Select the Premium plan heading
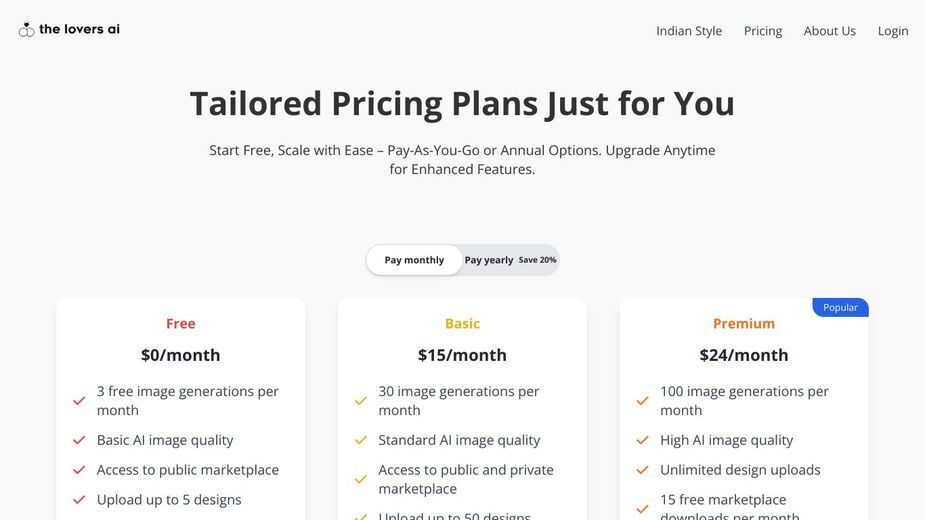The height and width of the screenshot is (520, 925). pyautogui.click(x=744, y=323)
